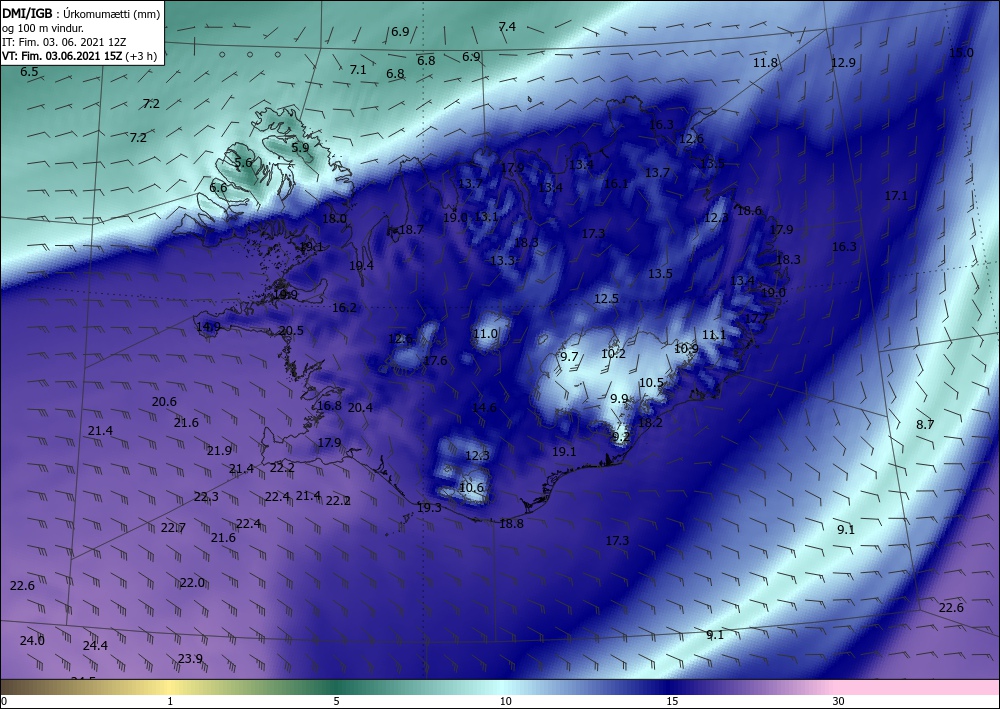This screenshot has width=1000, height=709.
Task: Click the 20.4 value in southwest Iceland
Action: click(360, 407)
